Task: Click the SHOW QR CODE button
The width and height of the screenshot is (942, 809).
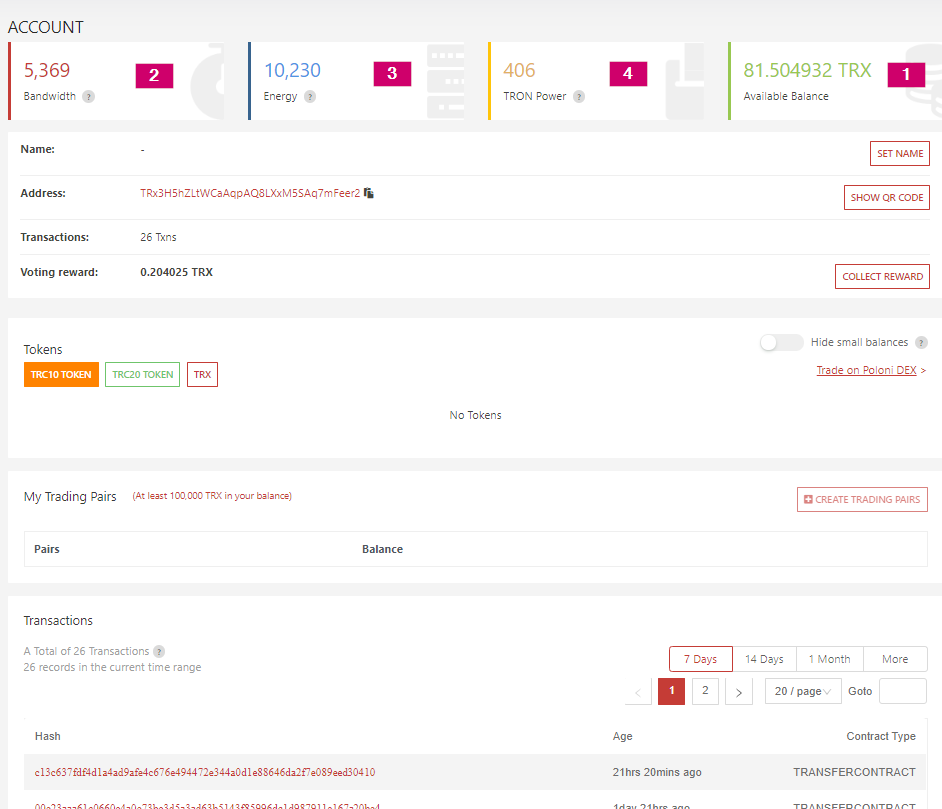Action: point(887,198)
